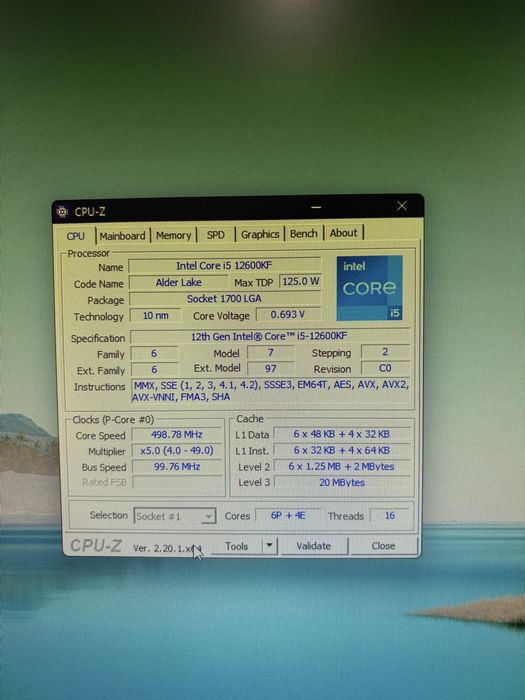Viewport: 525px width, 700px height.
Task: Click the Core Voltage value 0.693 V
Action: pyautogui.click(x=288, y=314)
